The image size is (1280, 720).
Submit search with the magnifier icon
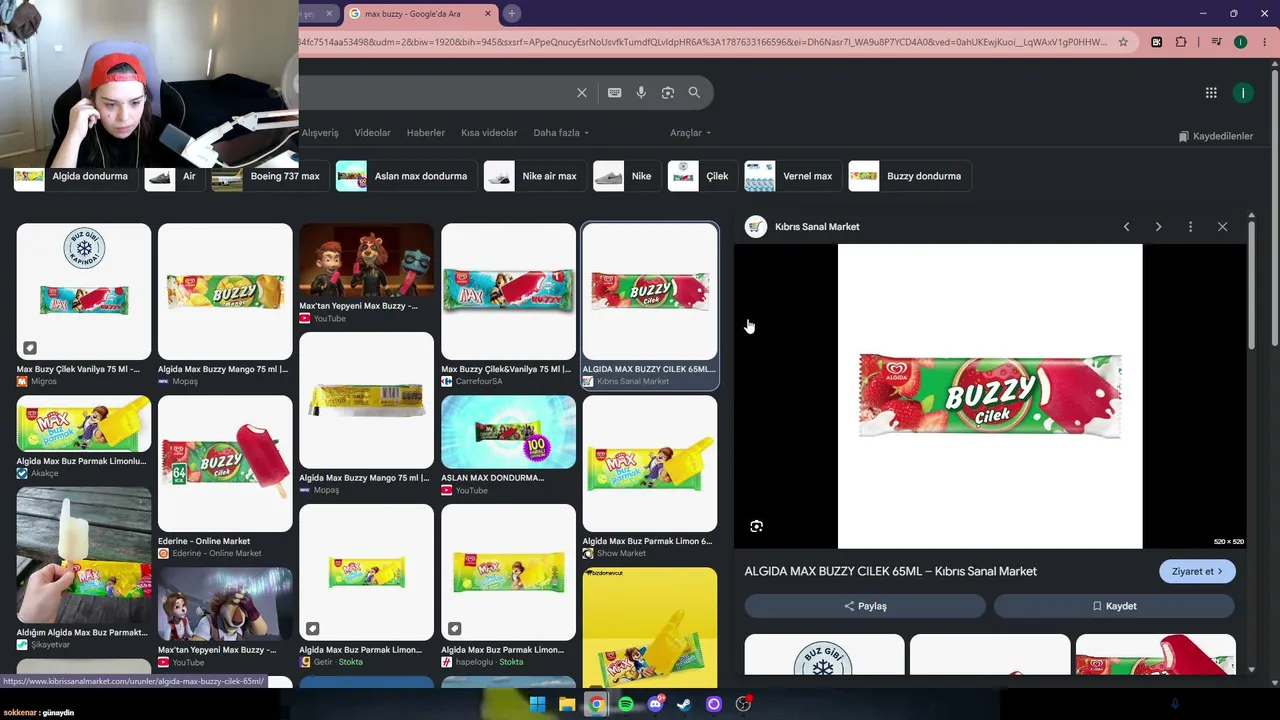coord(694,93)
